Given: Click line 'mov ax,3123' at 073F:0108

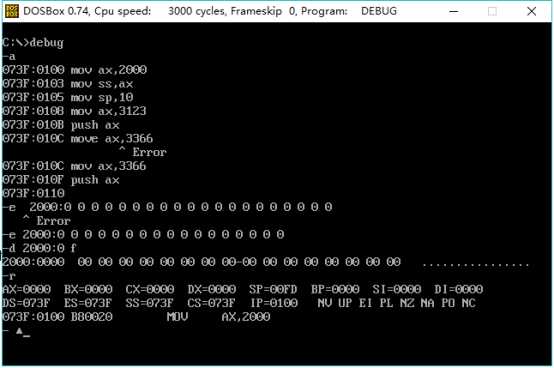Looking at the screenshot, I should [x=74, y=111].
